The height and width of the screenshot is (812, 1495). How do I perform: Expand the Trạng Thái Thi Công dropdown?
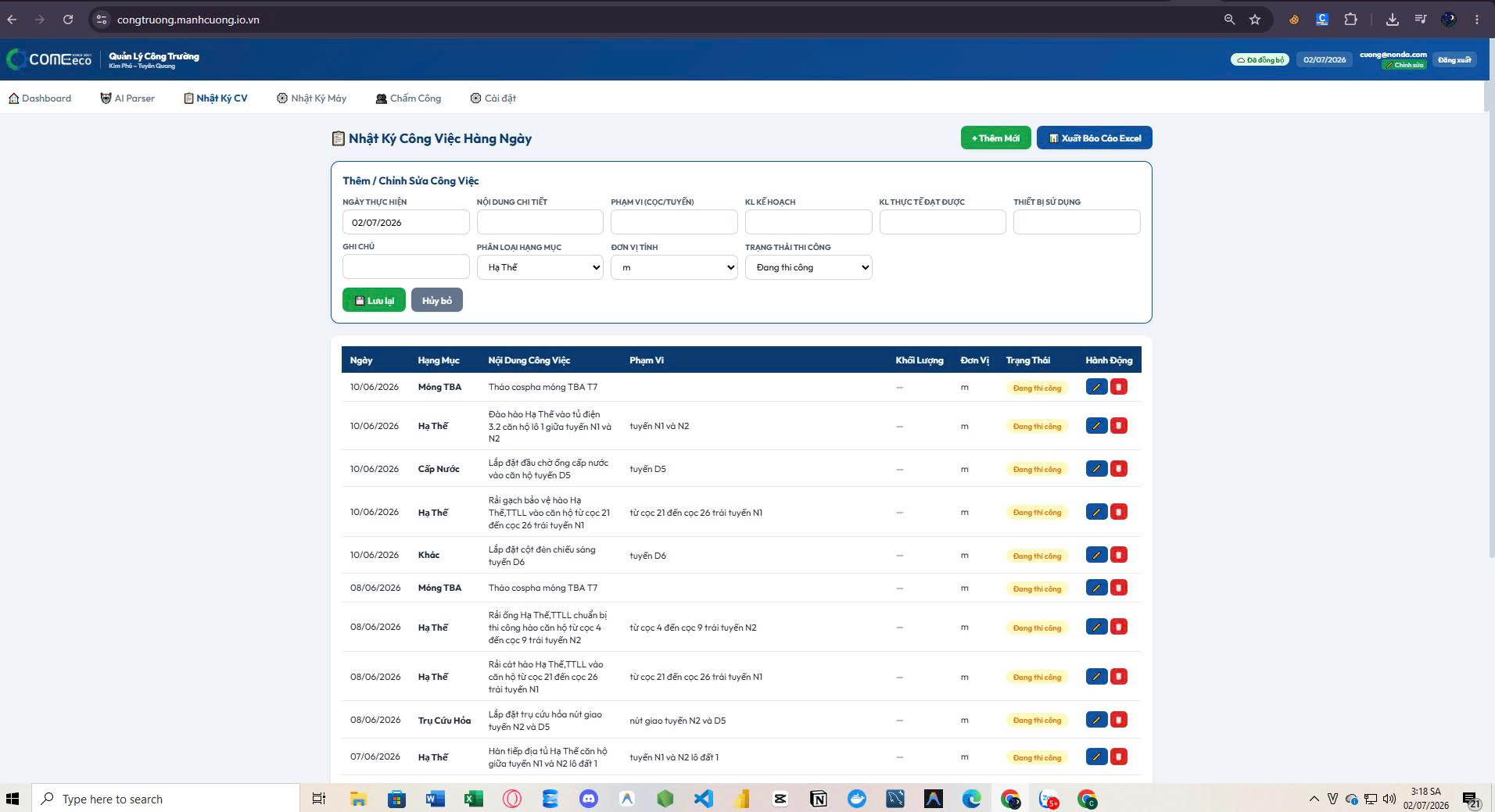[808, 267]
